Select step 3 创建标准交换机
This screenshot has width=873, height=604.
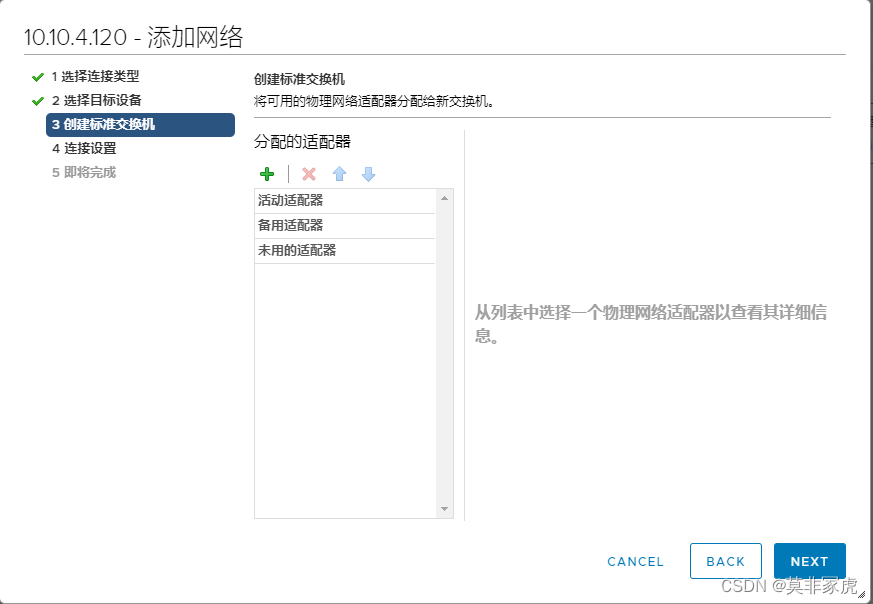[140, 125]
